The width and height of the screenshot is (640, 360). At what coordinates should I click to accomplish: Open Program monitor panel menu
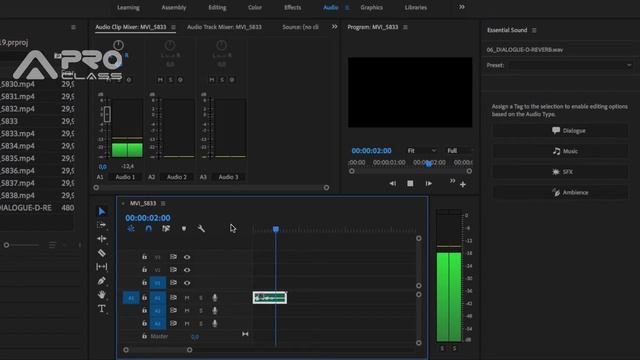pos(405,27)
